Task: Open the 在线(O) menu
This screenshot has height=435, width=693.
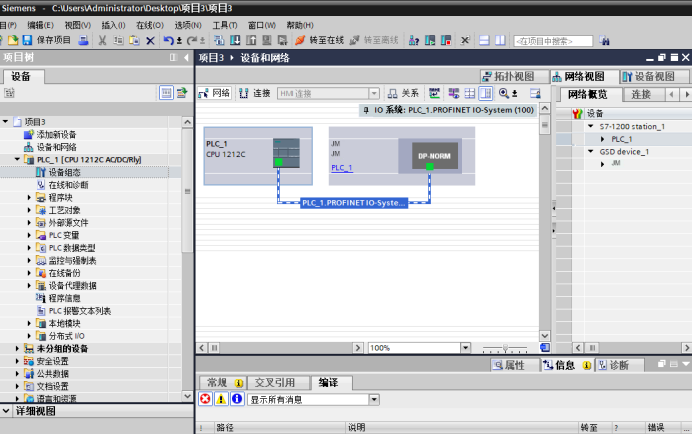Action: pyautogui.click(x=150, y=25)
